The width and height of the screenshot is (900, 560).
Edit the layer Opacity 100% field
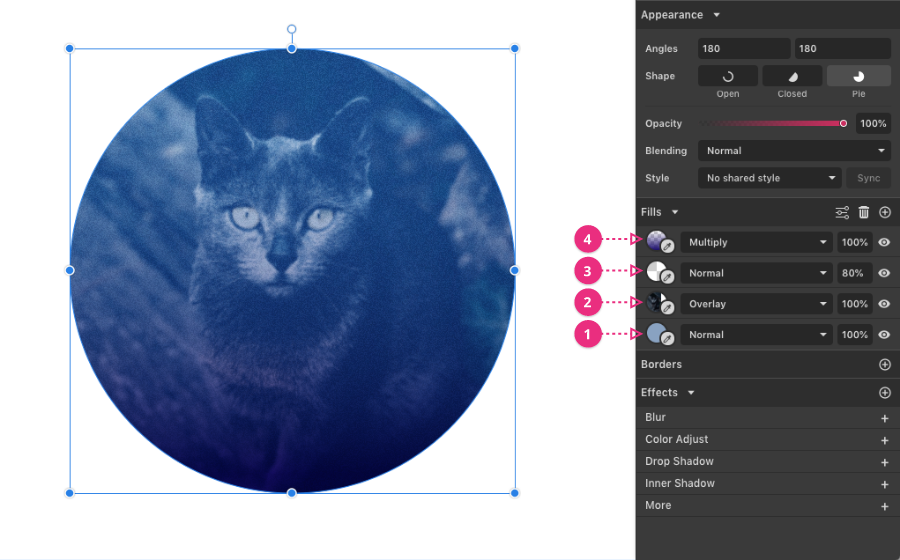coord(873,123)
